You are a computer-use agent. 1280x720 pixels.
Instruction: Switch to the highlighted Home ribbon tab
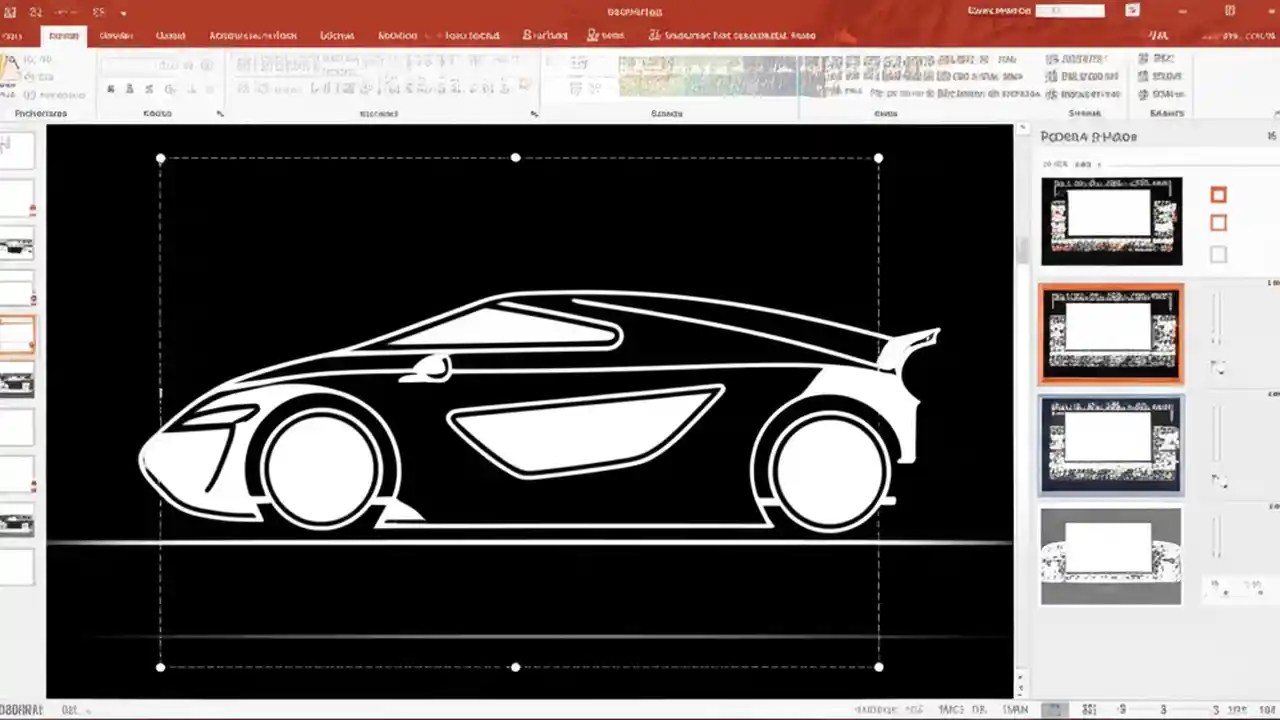coord(63,35)
